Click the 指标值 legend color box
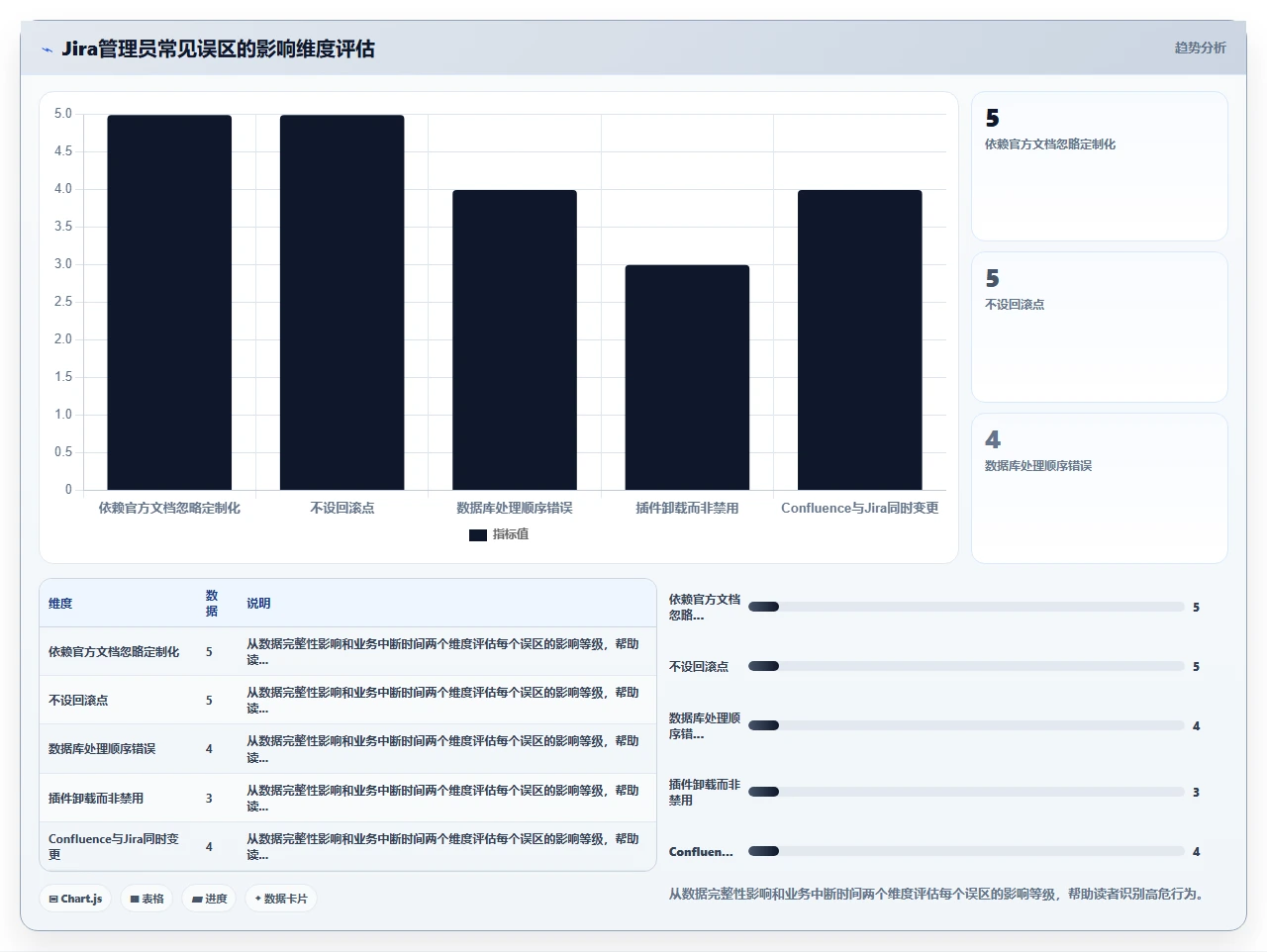Screen dimensions: 1267x952 pos(477,535)
